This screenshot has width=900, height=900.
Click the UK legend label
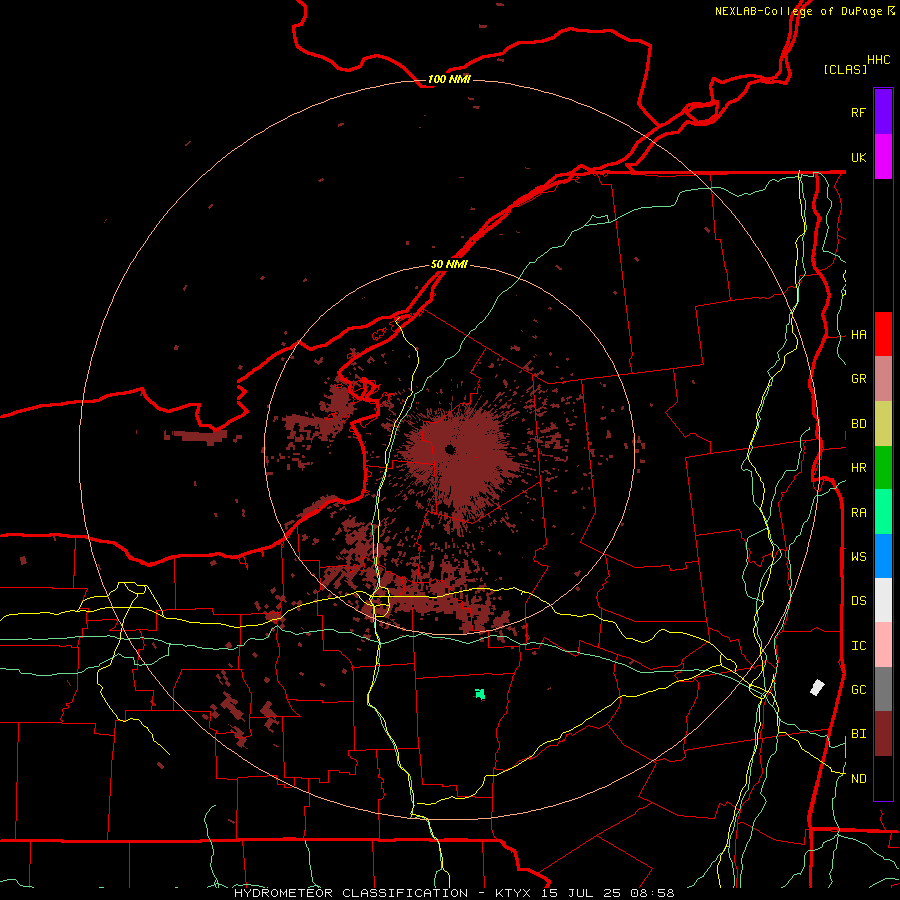[x=859, y=157]
